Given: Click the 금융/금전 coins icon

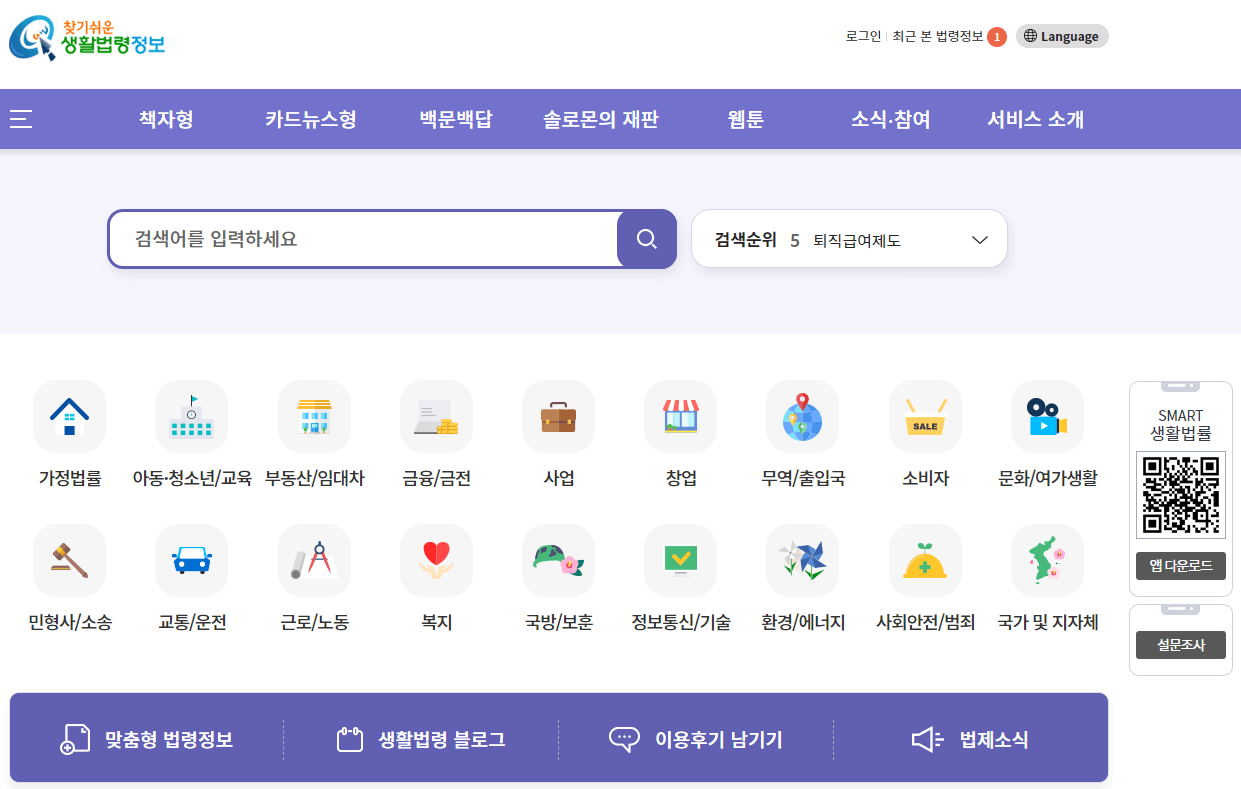Looking at the screenshot, I should (436, 416).
